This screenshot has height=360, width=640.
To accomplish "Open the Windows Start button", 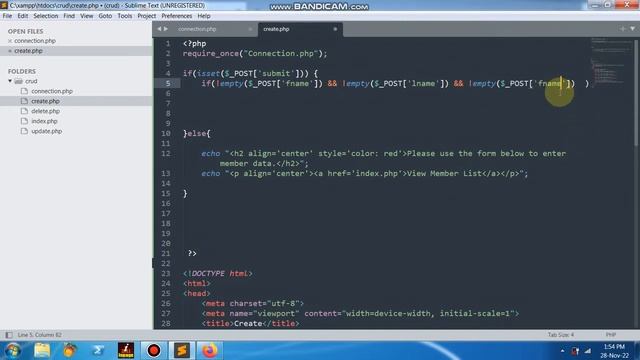I will point(13,350).
